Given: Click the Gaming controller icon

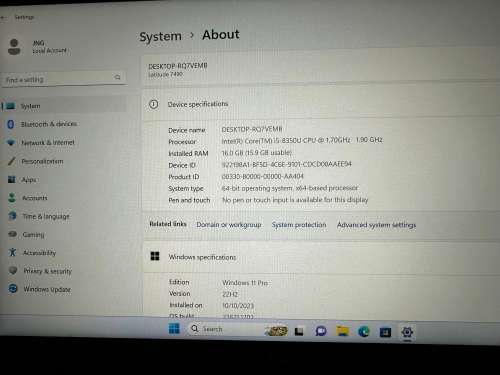Looking at the screenshot, I should pyautogui.click(x=13, y=234).
